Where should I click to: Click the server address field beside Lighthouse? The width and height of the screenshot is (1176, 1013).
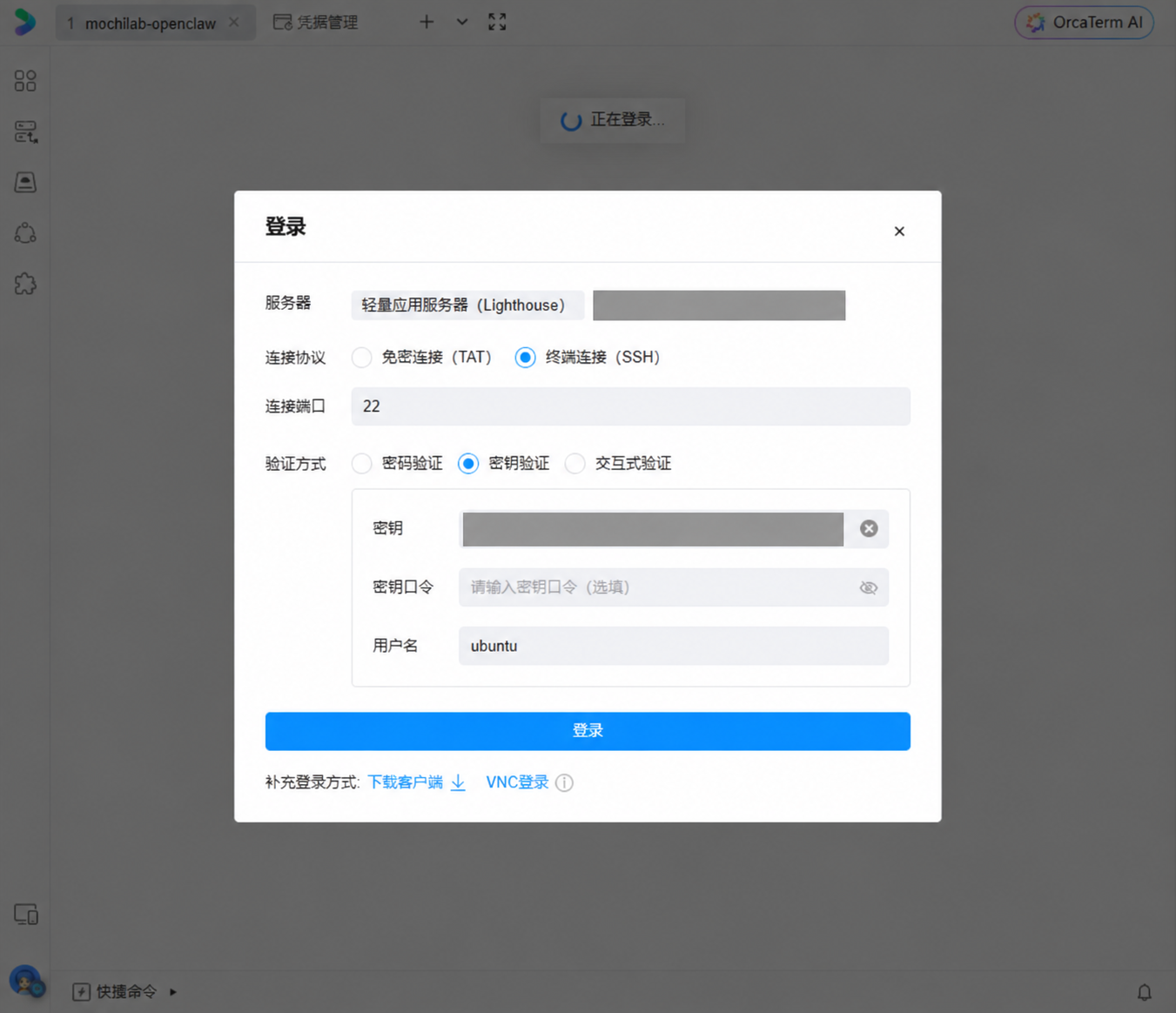click(x=719, y=305)
